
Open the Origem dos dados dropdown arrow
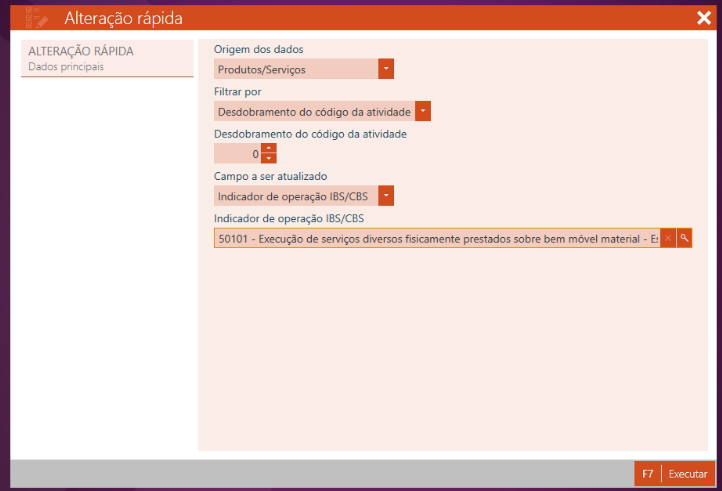386,69
